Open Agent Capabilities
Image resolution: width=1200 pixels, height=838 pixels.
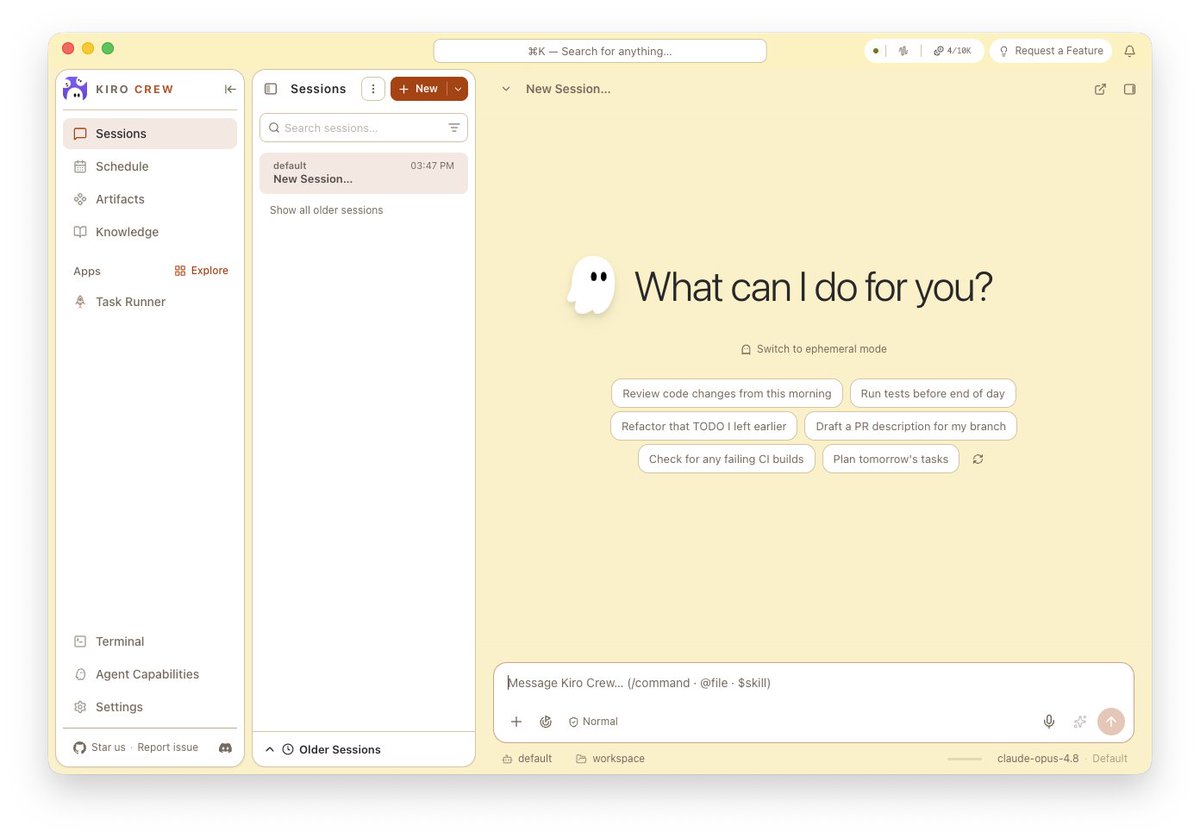click(x=150, y=674)
